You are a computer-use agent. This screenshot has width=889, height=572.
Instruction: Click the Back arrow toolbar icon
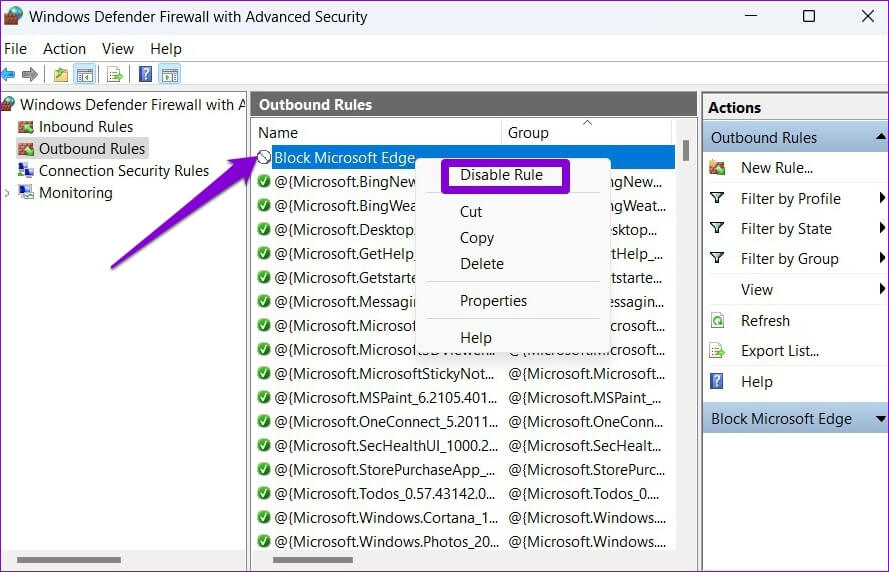tap(8, 74)
